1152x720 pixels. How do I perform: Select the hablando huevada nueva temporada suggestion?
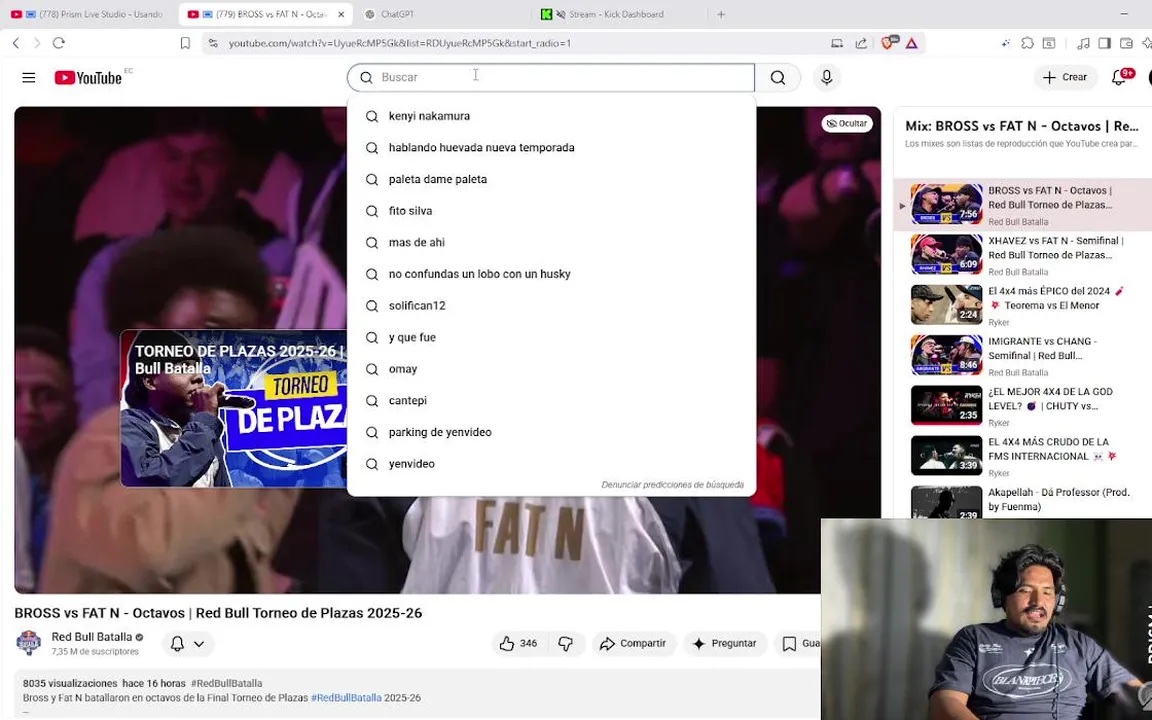pyautogui.click(x=551, y=148)
